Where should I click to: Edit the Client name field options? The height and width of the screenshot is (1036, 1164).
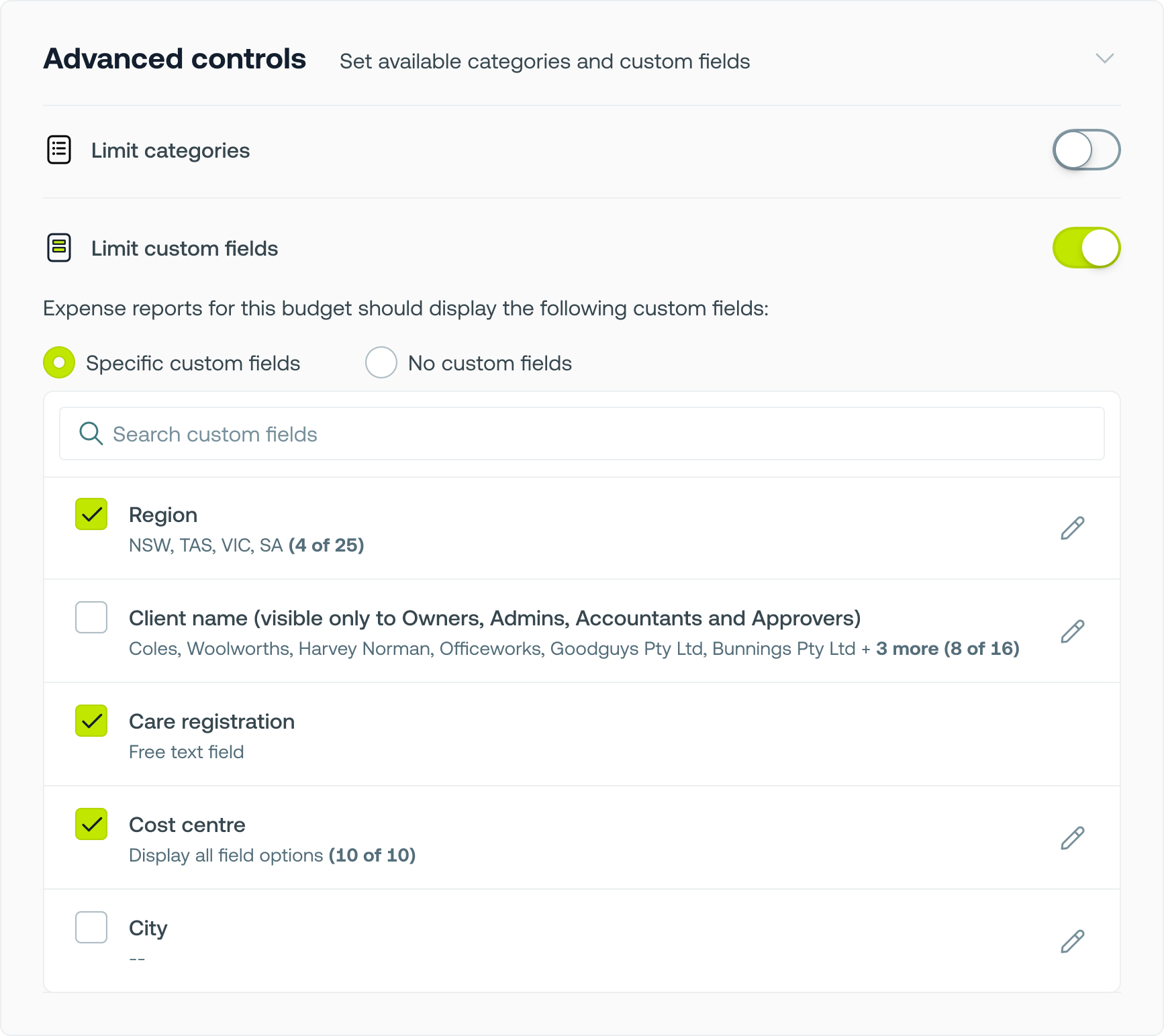coord(1072,631)
